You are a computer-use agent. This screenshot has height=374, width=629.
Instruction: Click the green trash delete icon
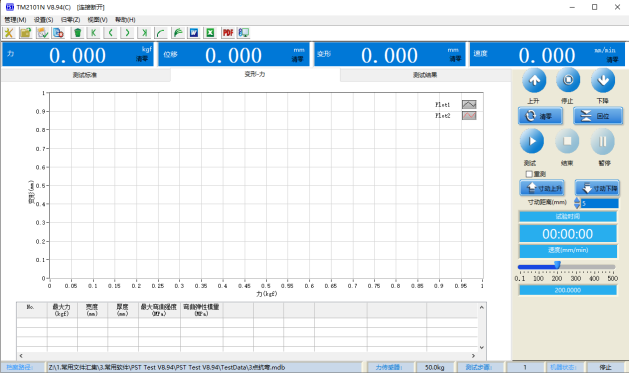click(x=77, y=33)
